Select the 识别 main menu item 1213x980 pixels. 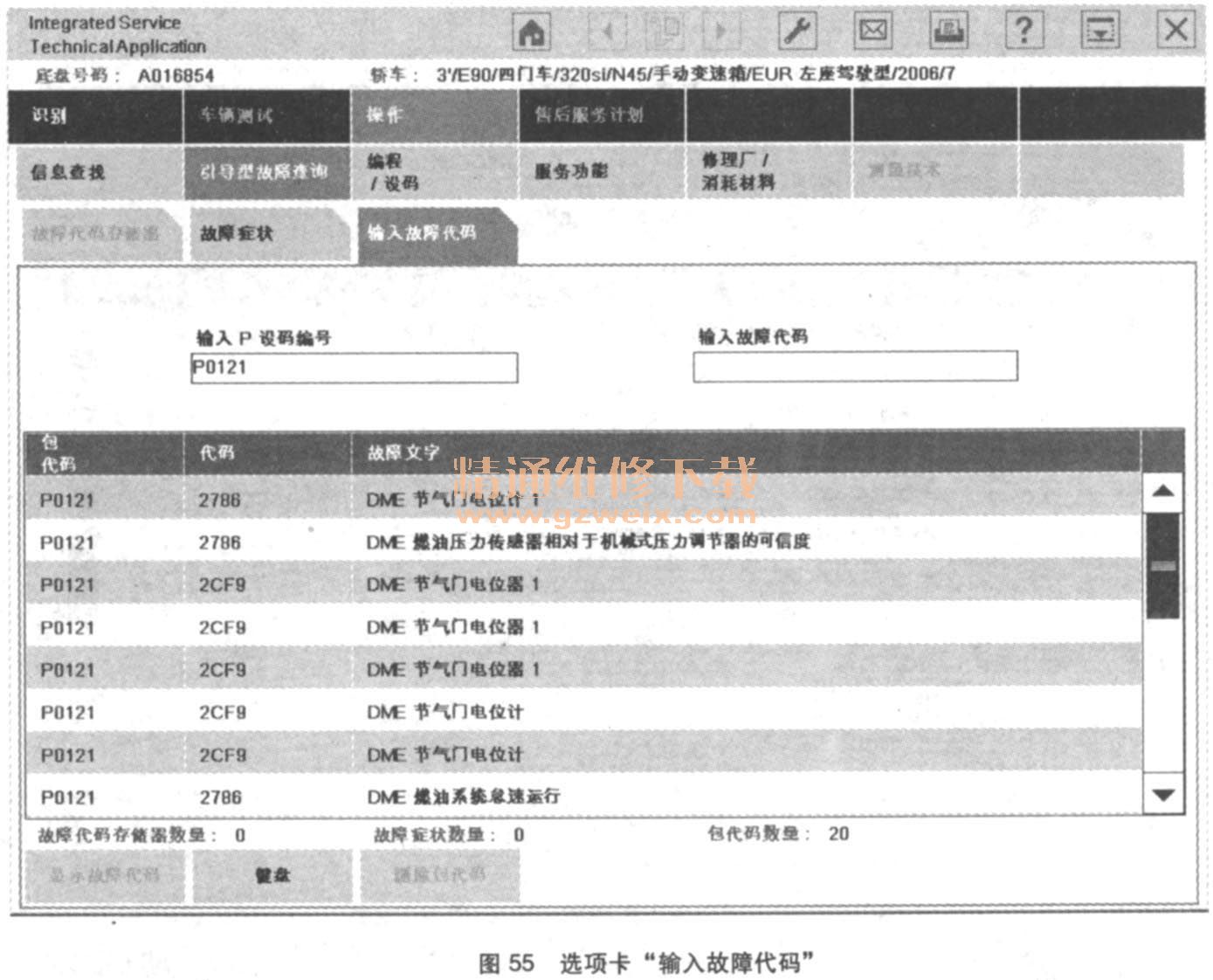click(95, 115)
